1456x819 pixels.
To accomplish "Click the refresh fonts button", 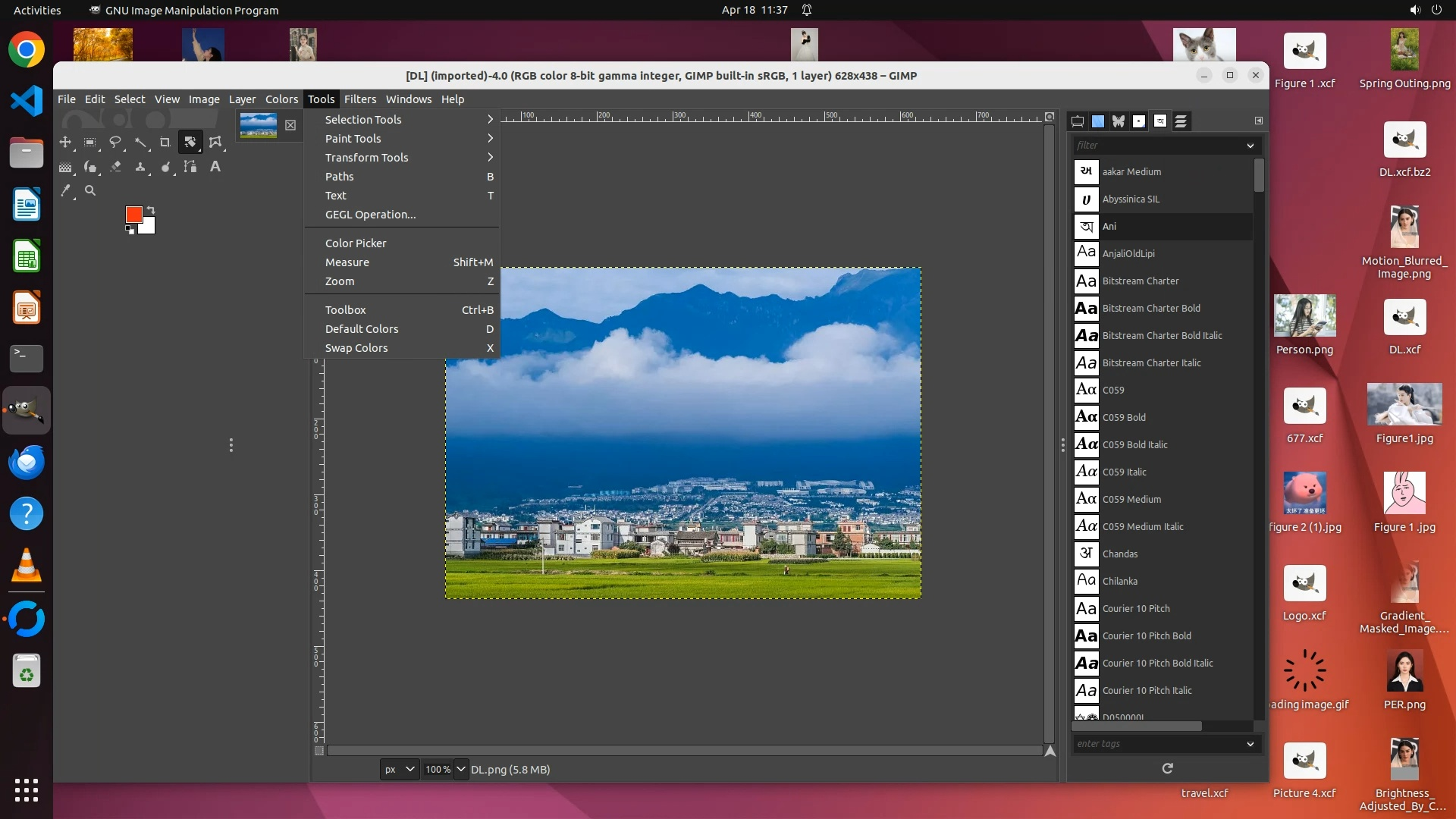I will (1167, 768).
